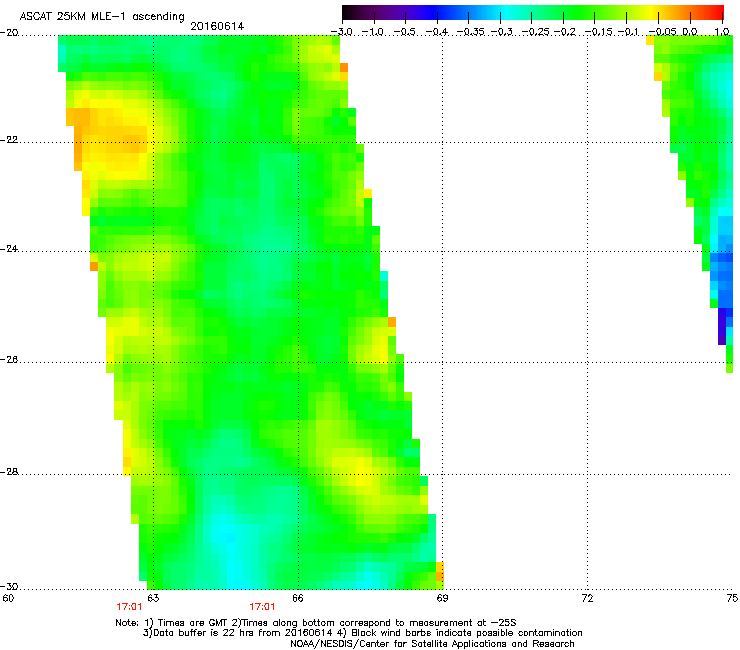Click the -0.3 color scale label
740x650 pixels.
pos(502,32)
